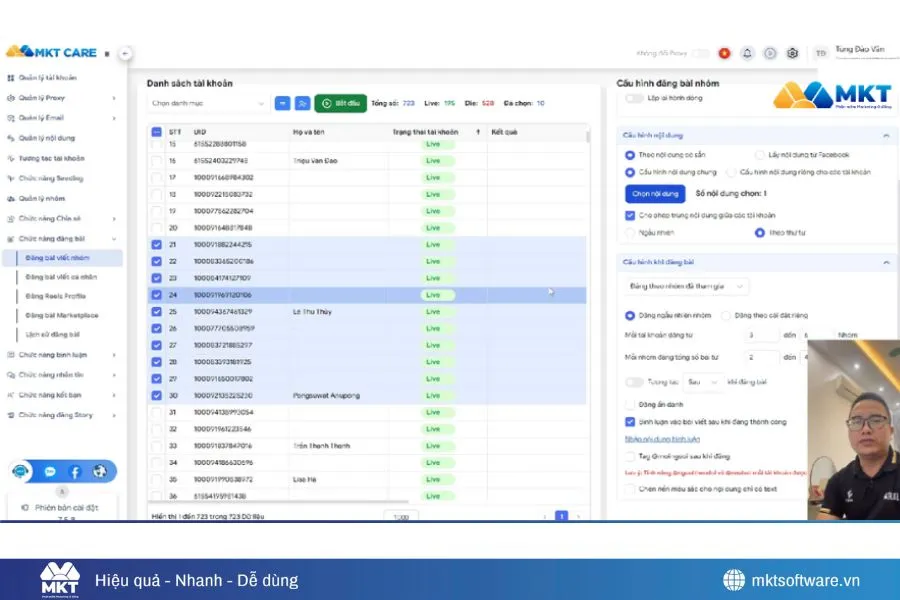The image size is (900, 600).
Task: Select 'Đăng Reels Profile' in the sidebar
Action: point(56,296)
